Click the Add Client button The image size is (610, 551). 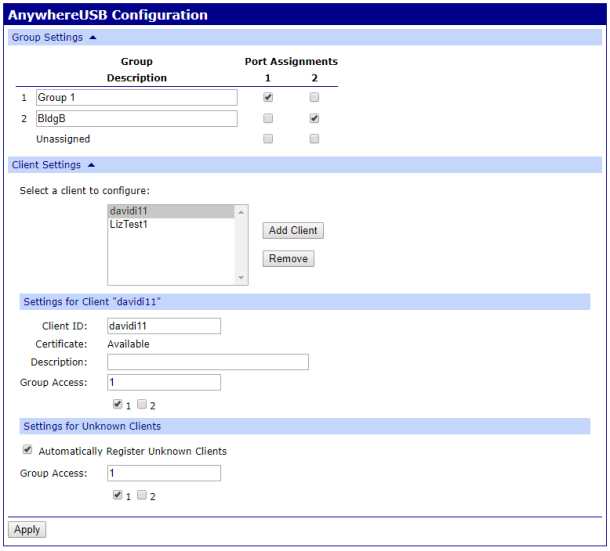[x=293, y=230]
